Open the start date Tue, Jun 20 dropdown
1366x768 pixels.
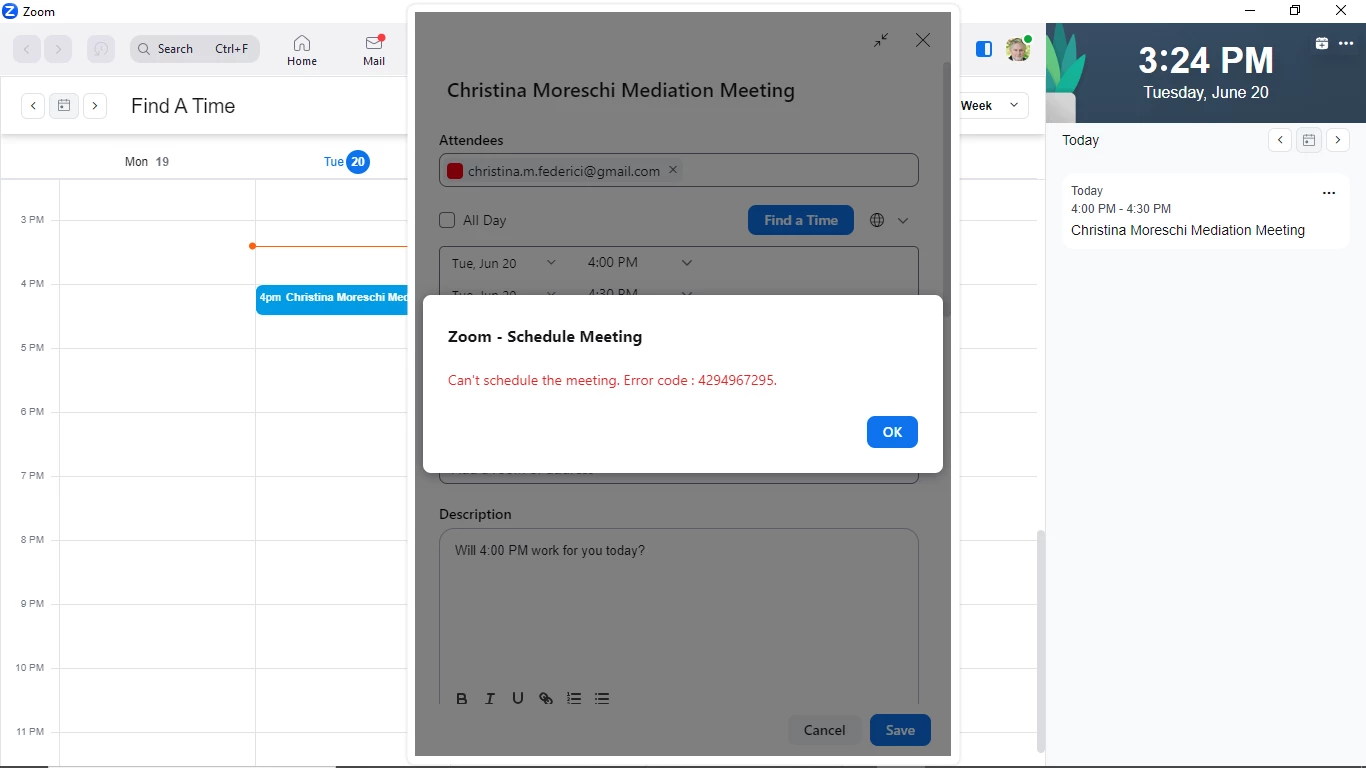[x=503, y=263]
